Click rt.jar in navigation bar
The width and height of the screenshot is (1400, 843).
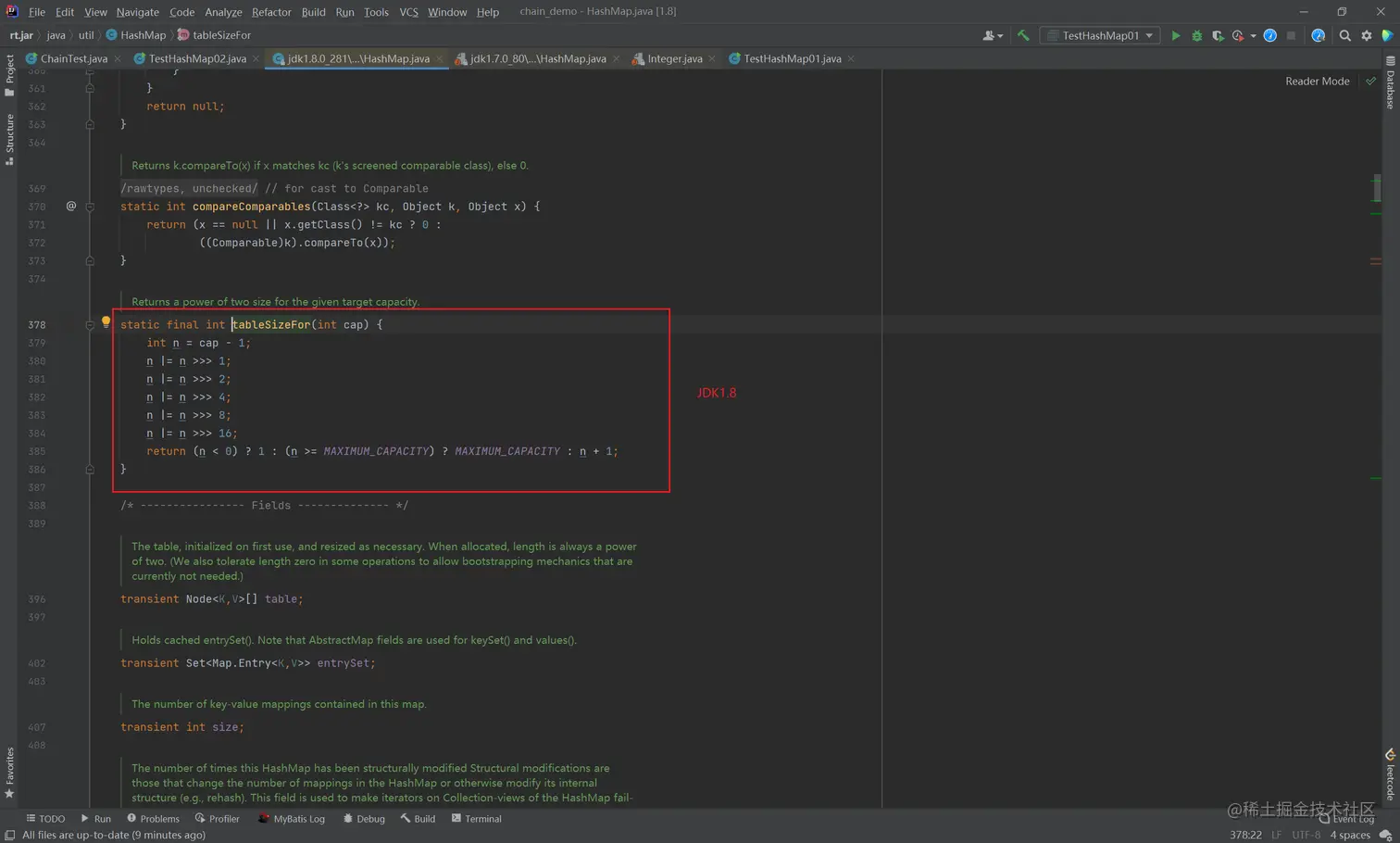pyautogui.click(x=21, y=35)
